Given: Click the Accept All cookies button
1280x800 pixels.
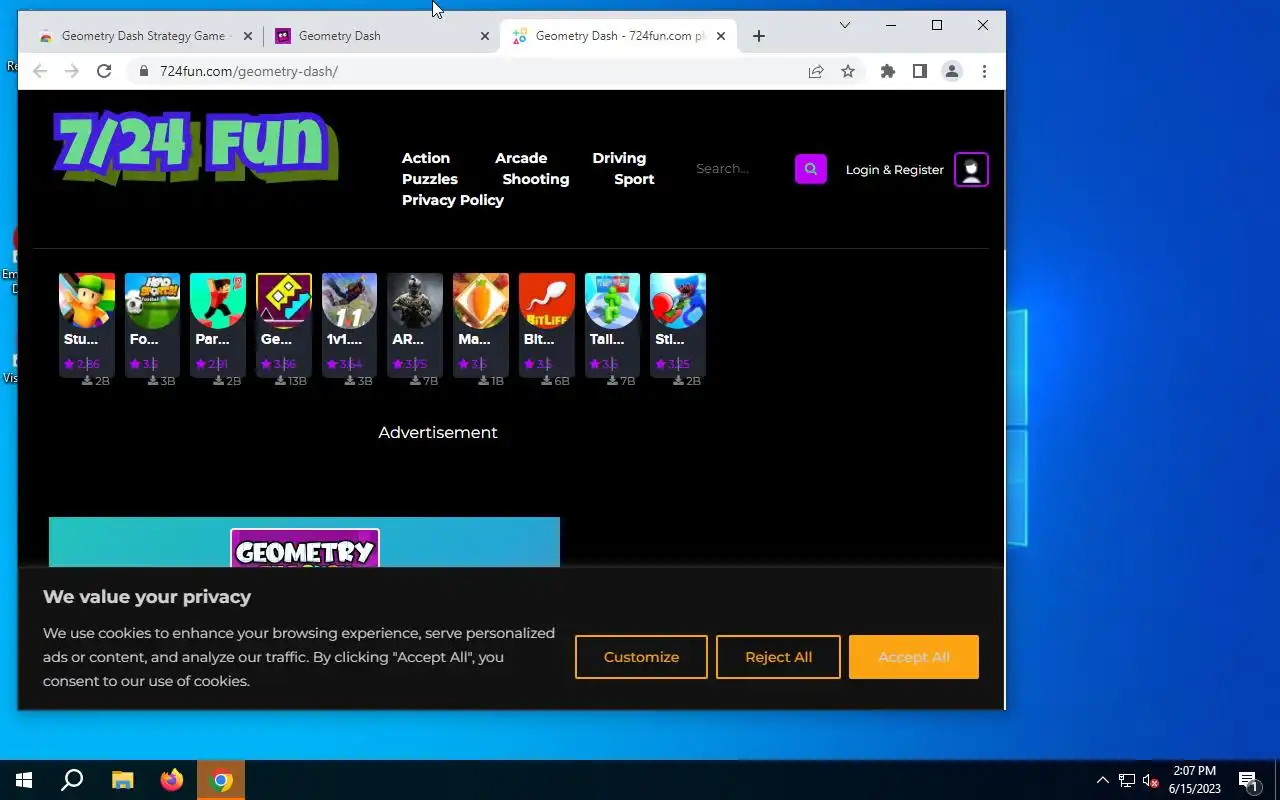Looking at the screenshot, I should point(914,657).
